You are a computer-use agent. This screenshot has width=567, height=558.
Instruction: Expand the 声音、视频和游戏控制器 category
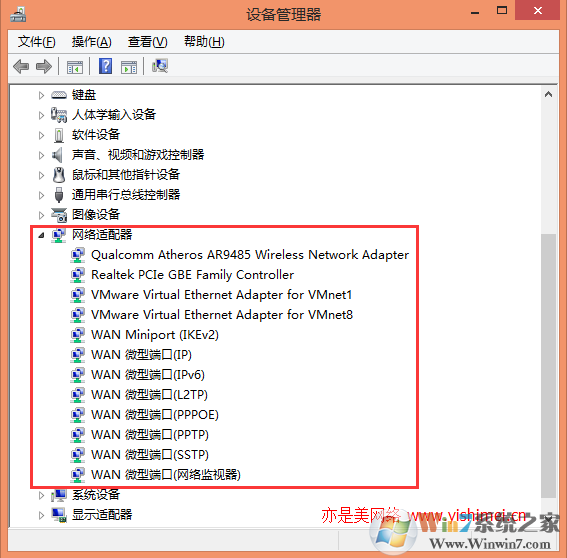41,155
